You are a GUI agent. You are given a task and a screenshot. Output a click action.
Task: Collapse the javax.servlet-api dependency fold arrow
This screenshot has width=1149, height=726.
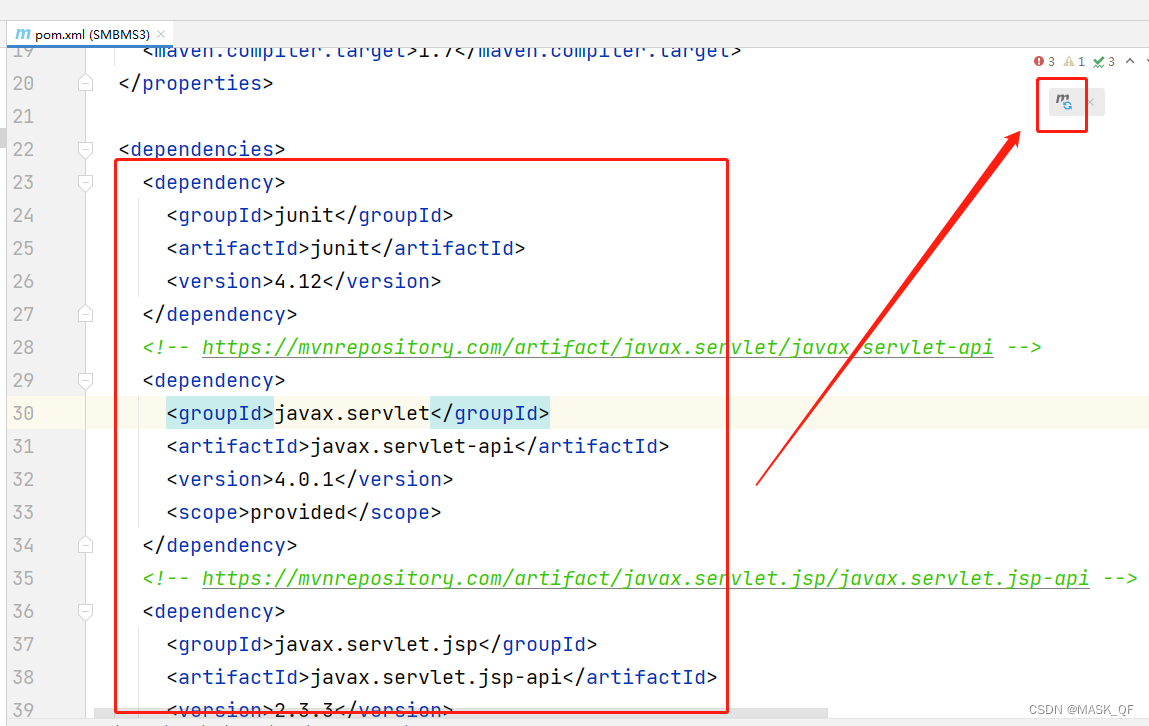click(85, 380)
